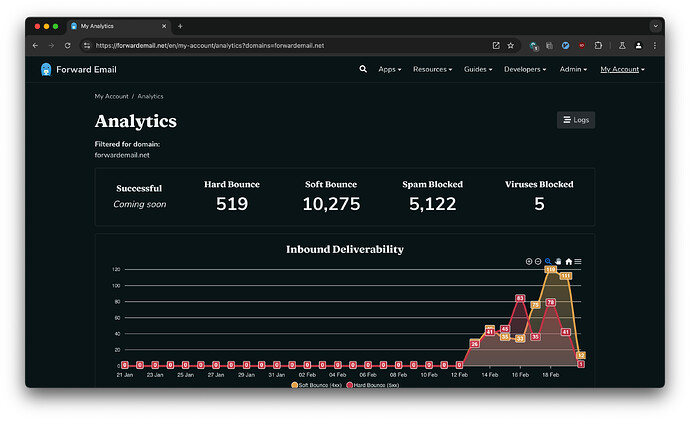Click the forwardemail.net filtered domain text
Screen dimensions: 690x421
pyautogui.click(x=122, y=155)
